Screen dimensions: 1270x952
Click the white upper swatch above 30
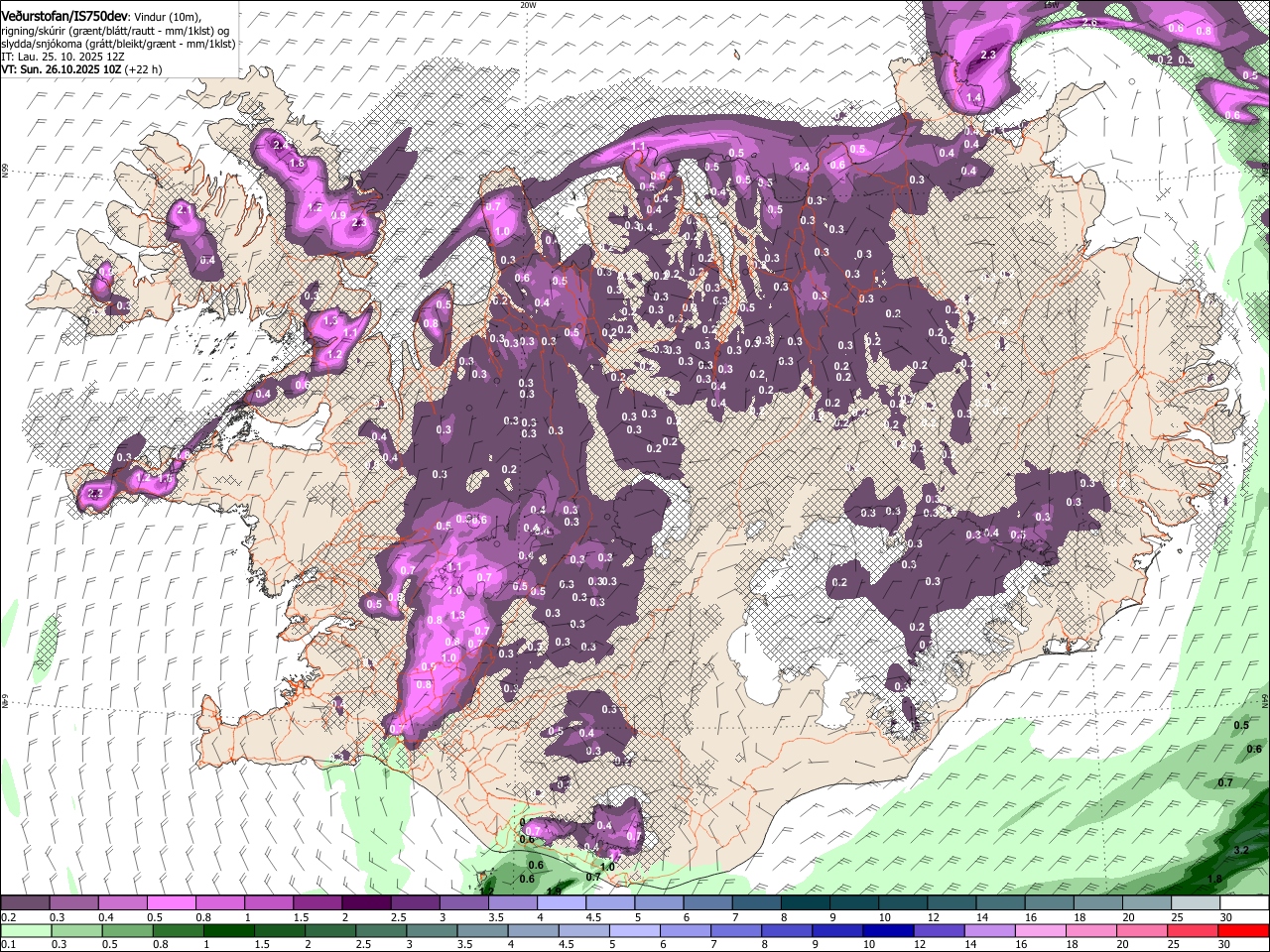click(1244, 903)
